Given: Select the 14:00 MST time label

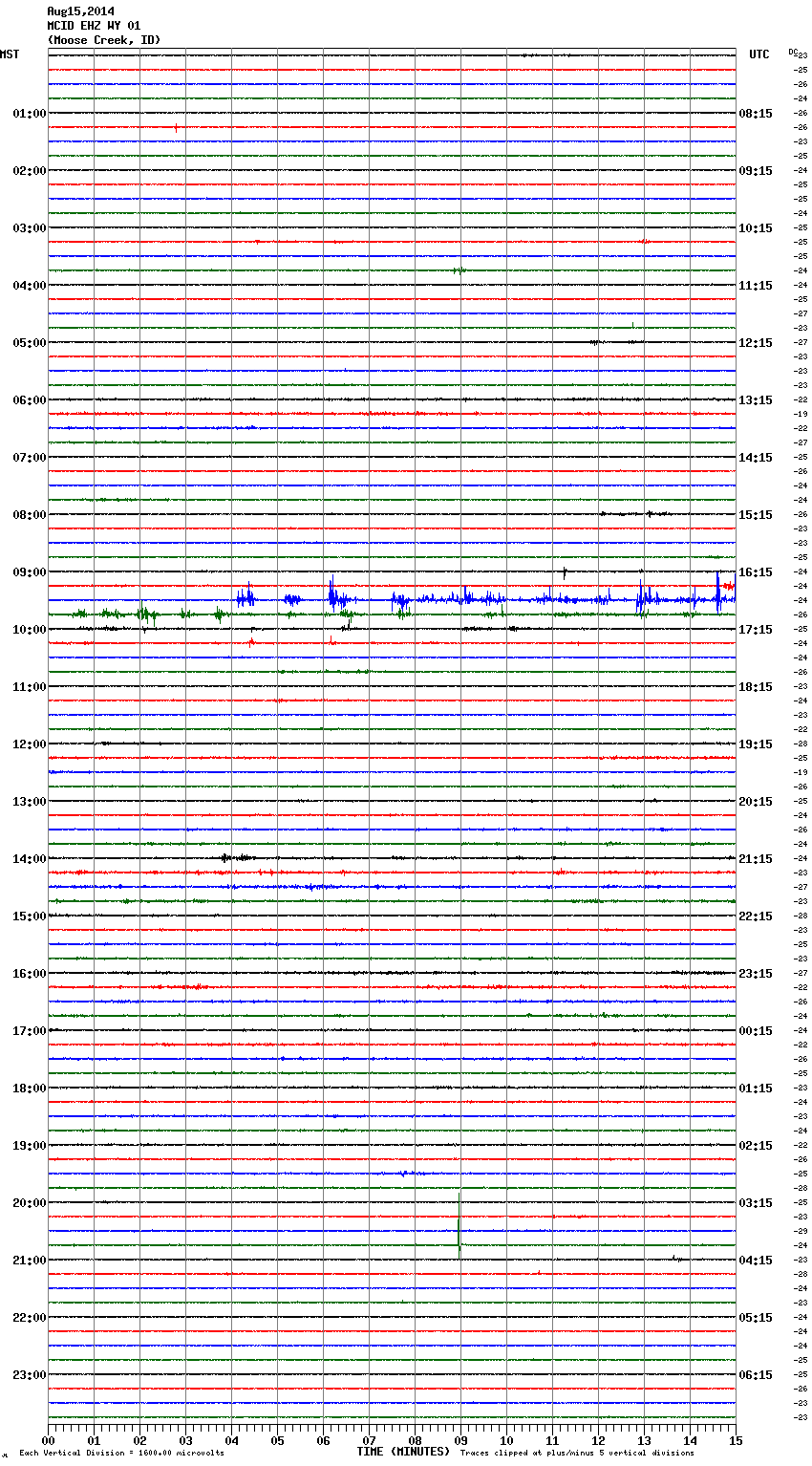Looking at the screenshot, I should click(x=29, y=859).
